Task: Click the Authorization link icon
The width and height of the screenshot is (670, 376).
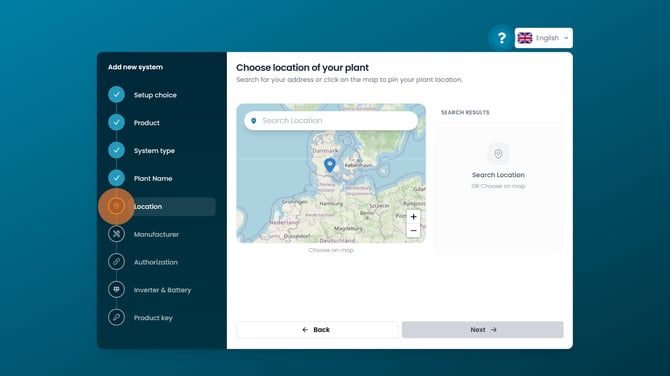Action: coord(116,262)
